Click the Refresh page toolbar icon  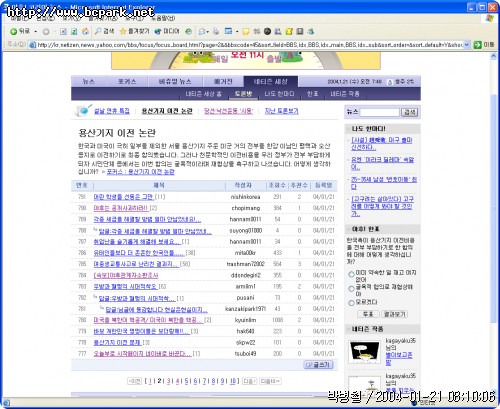74,32
